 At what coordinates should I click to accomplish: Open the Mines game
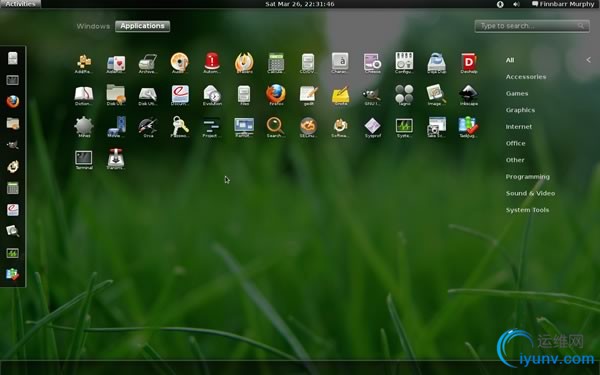(x=84, y=127)
